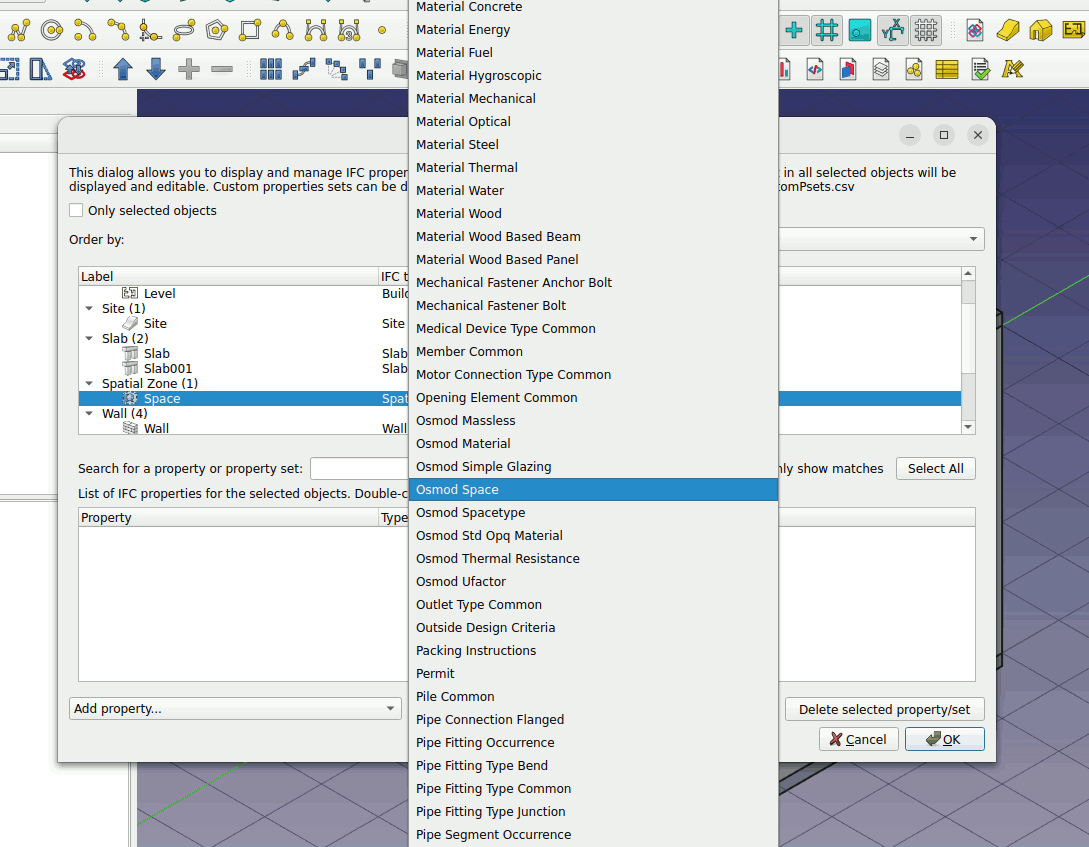
Task: Select the Draft Rectangle tool
Action: [250, 31]
